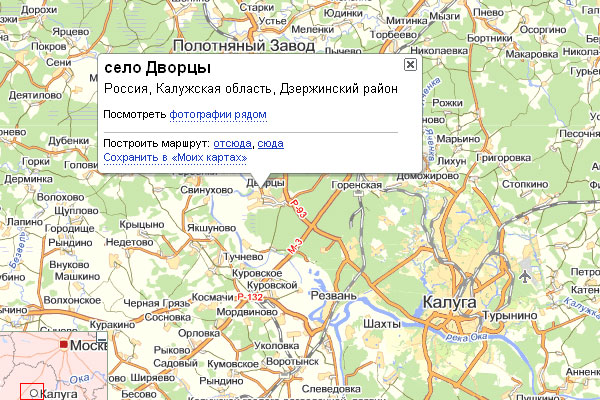Click the М-3 highway marker
Screen dimensions: 600x400
click(x=295, y=246)
